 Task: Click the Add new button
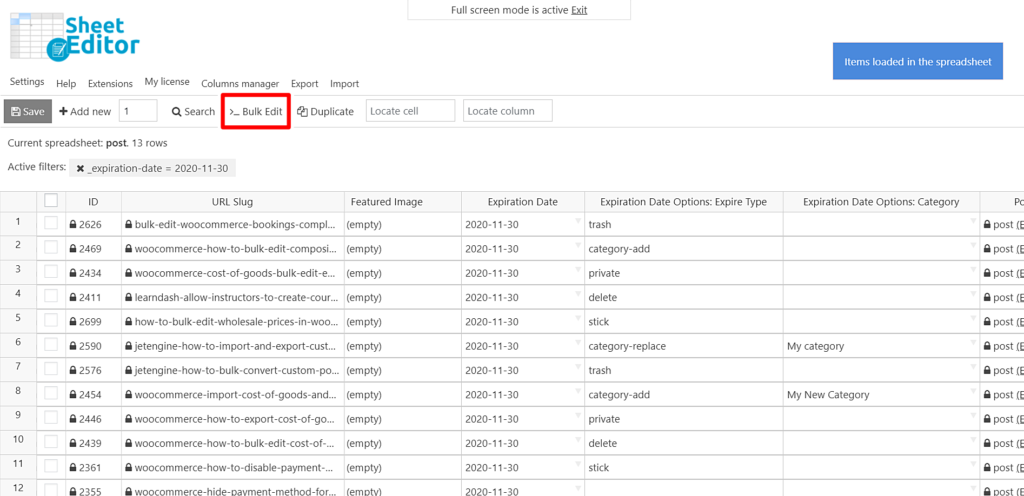pos(85,111)
